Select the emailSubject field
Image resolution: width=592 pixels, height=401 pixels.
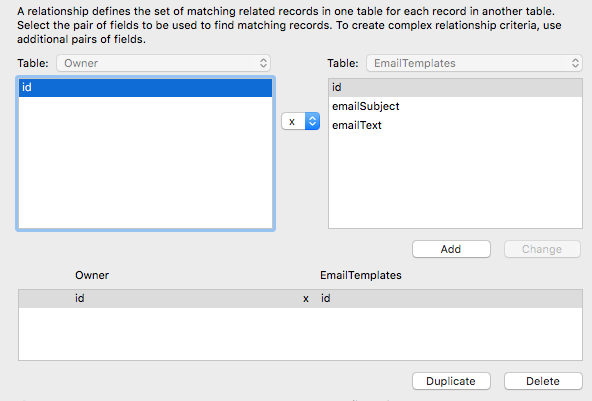(365, 106)
